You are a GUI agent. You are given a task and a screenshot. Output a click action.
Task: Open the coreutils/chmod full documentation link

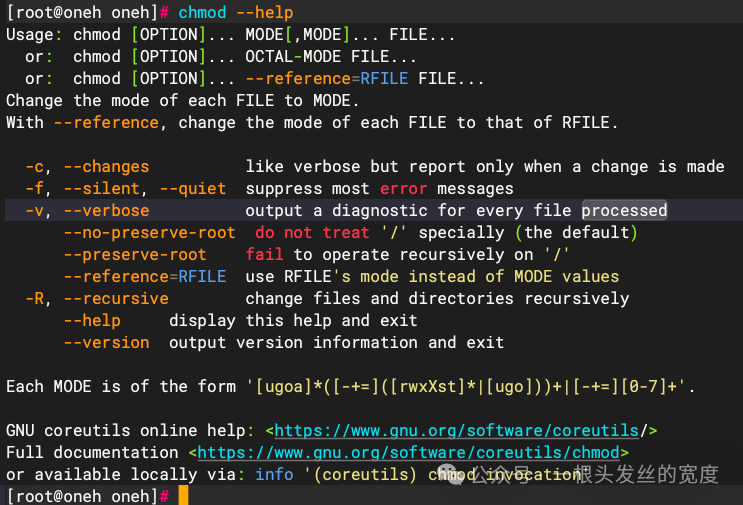408,452
